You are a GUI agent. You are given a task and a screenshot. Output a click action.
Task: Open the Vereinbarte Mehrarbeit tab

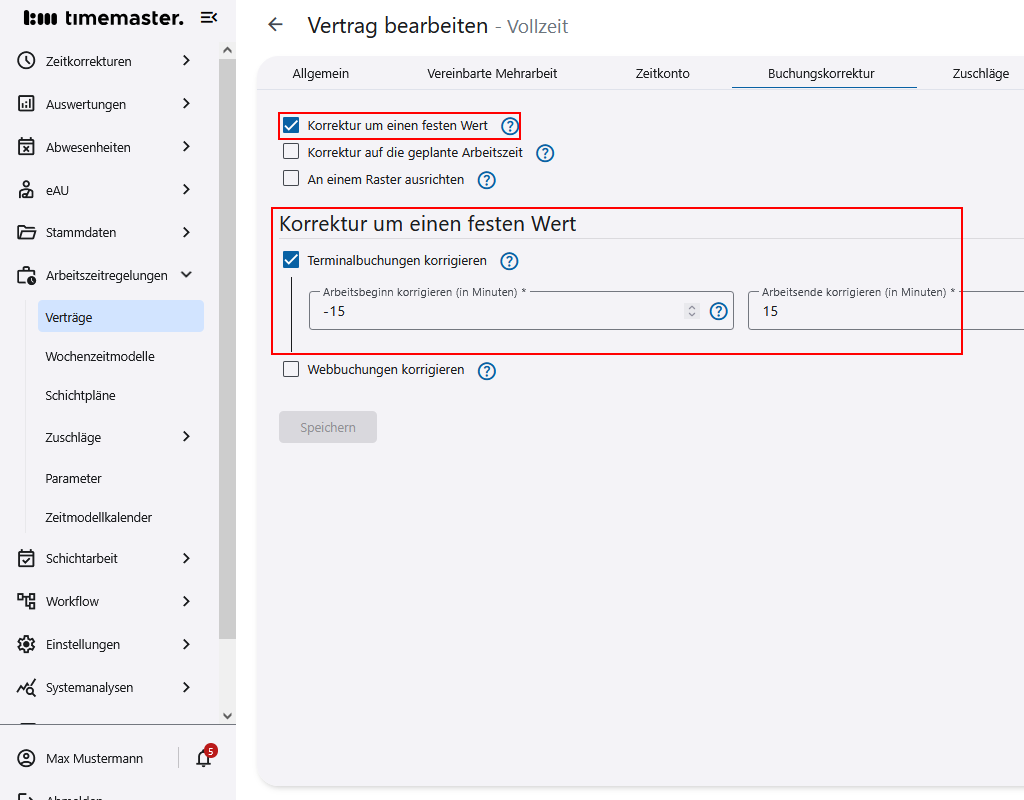pos(492,73)
